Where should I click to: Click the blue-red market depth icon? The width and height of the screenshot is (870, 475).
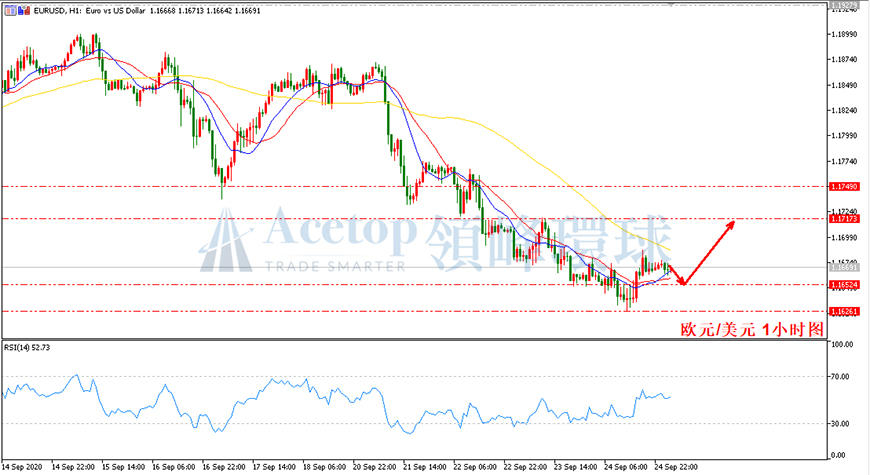(24, 10)
